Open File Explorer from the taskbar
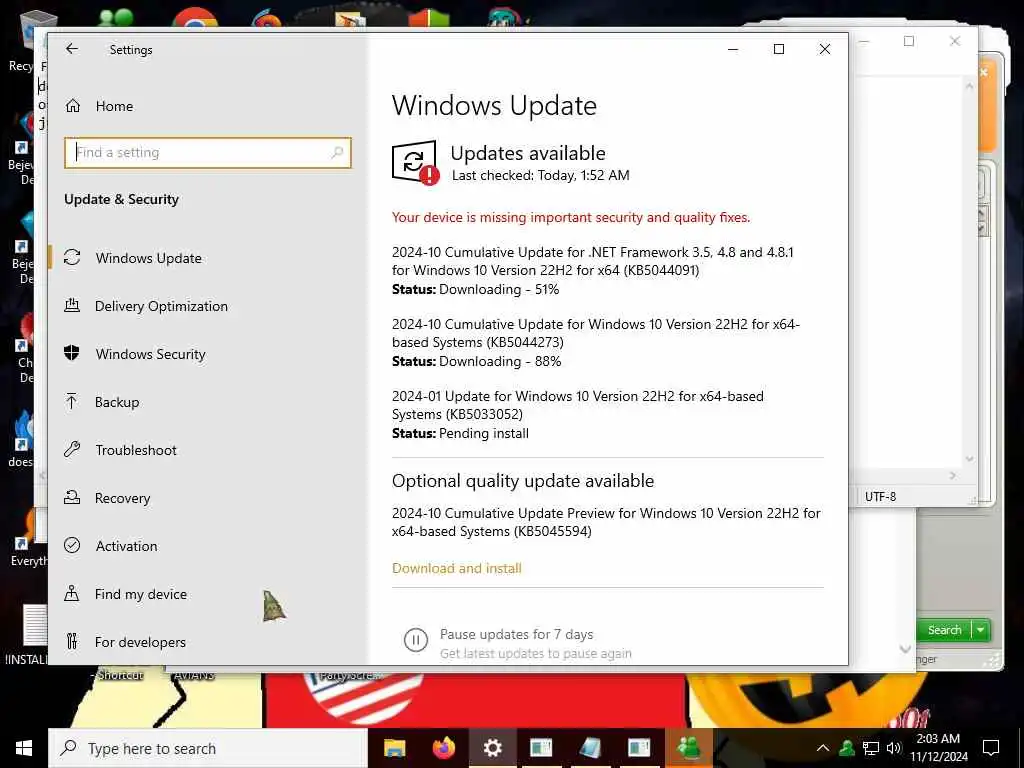The image size is (1024, 768). coord(394,748)
